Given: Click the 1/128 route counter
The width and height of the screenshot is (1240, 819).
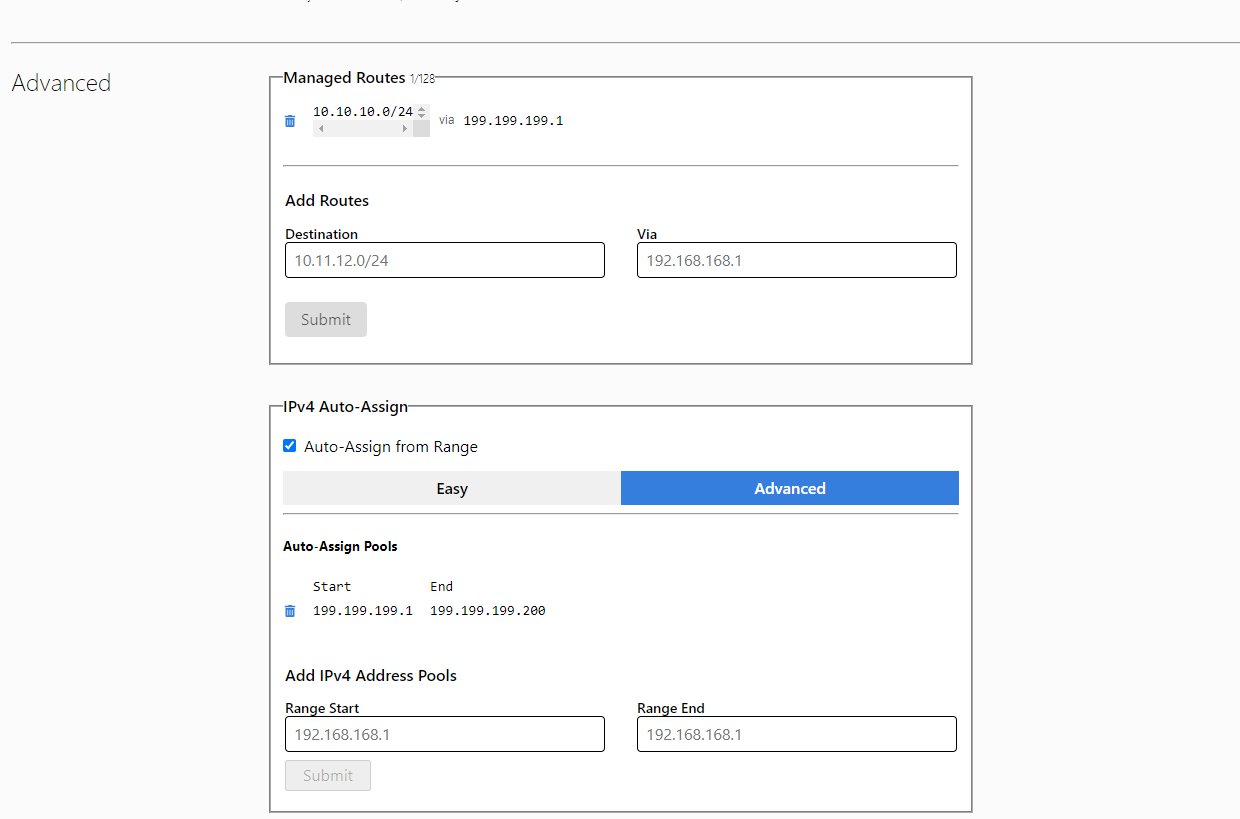Looking at the screenshot, I should (422, 78).
